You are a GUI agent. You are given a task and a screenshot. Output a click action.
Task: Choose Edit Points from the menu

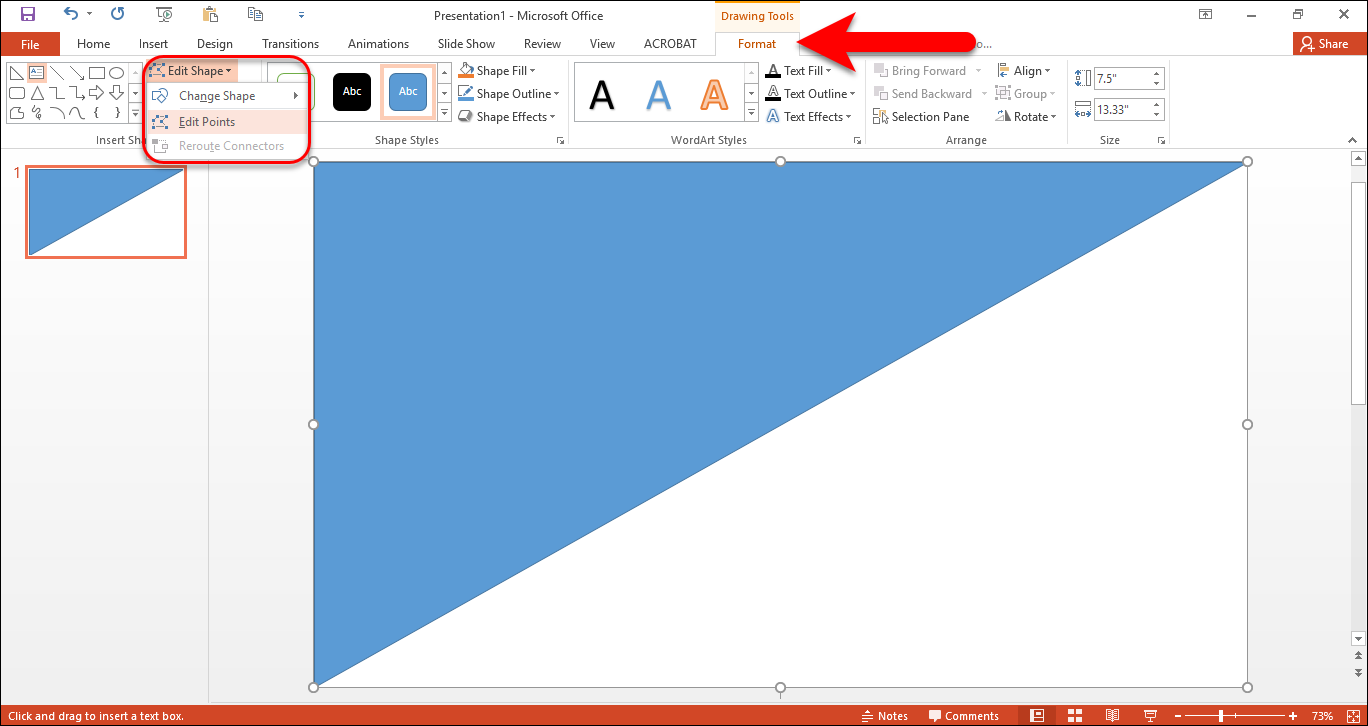(x=226, y=122)
